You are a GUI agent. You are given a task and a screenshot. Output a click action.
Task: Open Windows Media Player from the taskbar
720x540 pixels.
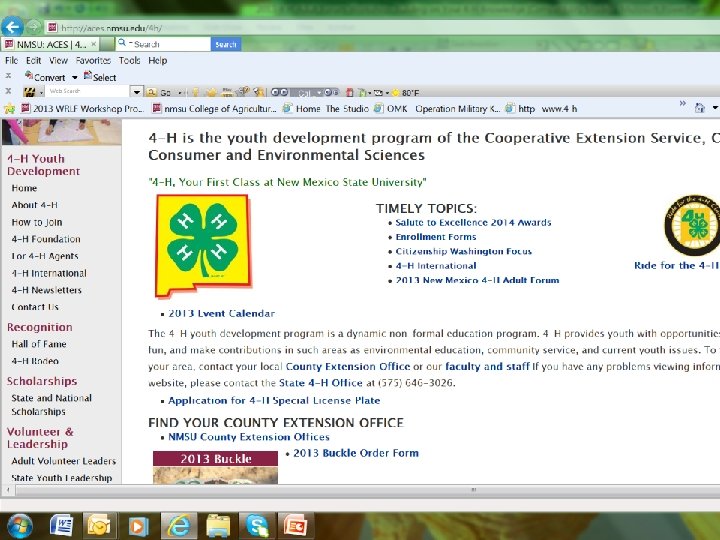pyautogui.click(x=138, y=526)
